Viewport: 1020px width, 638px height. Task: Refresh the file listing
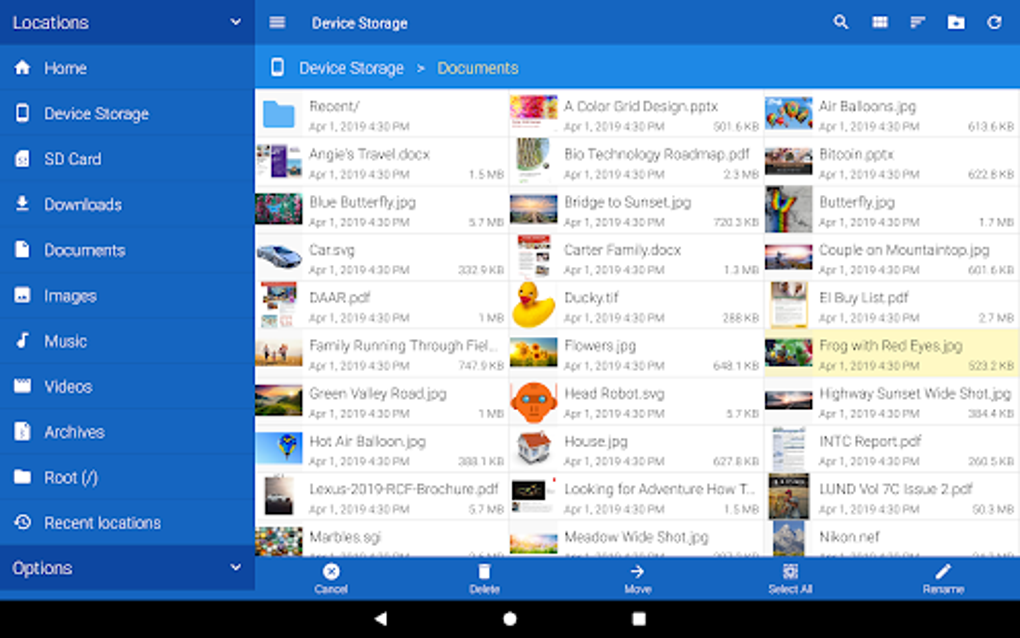click(993, 21)
